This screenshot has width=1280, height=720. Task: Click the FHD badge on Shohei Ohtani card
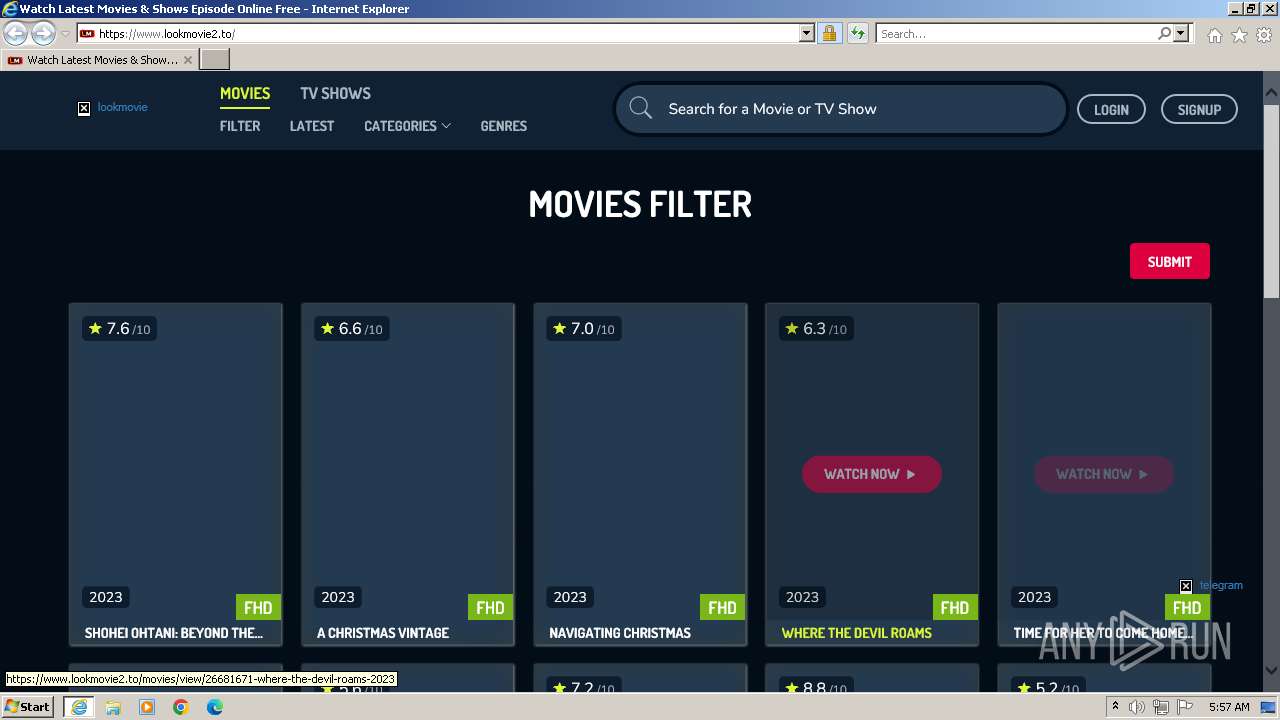pos(258,607)
